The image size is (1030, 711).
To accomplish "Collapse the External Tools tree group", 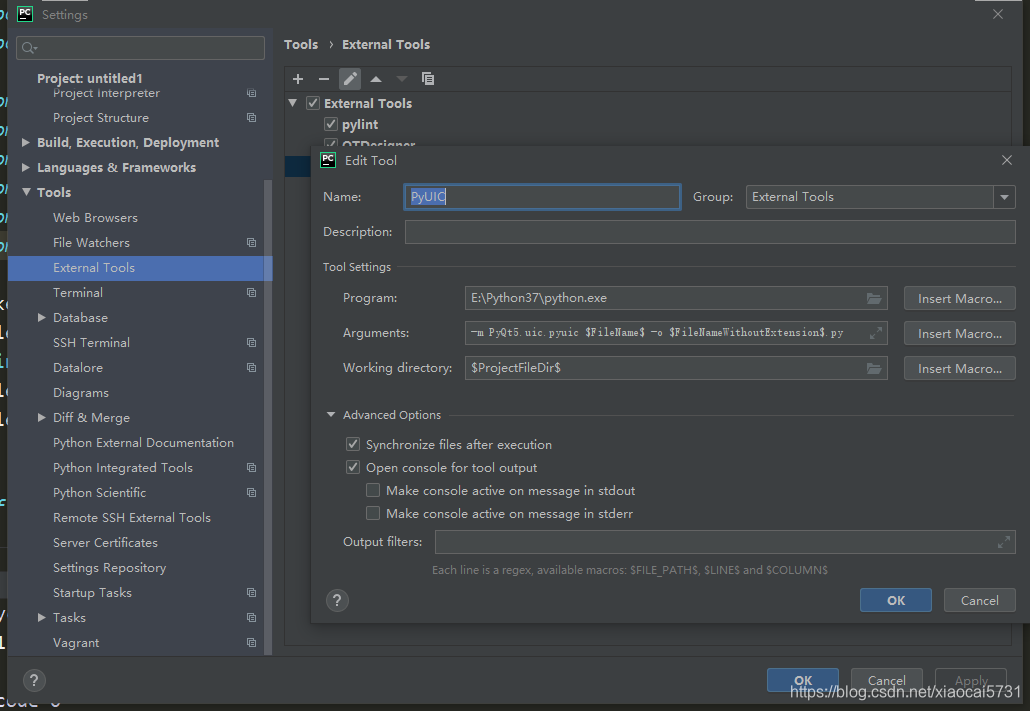I will click(x=293, y=103).
